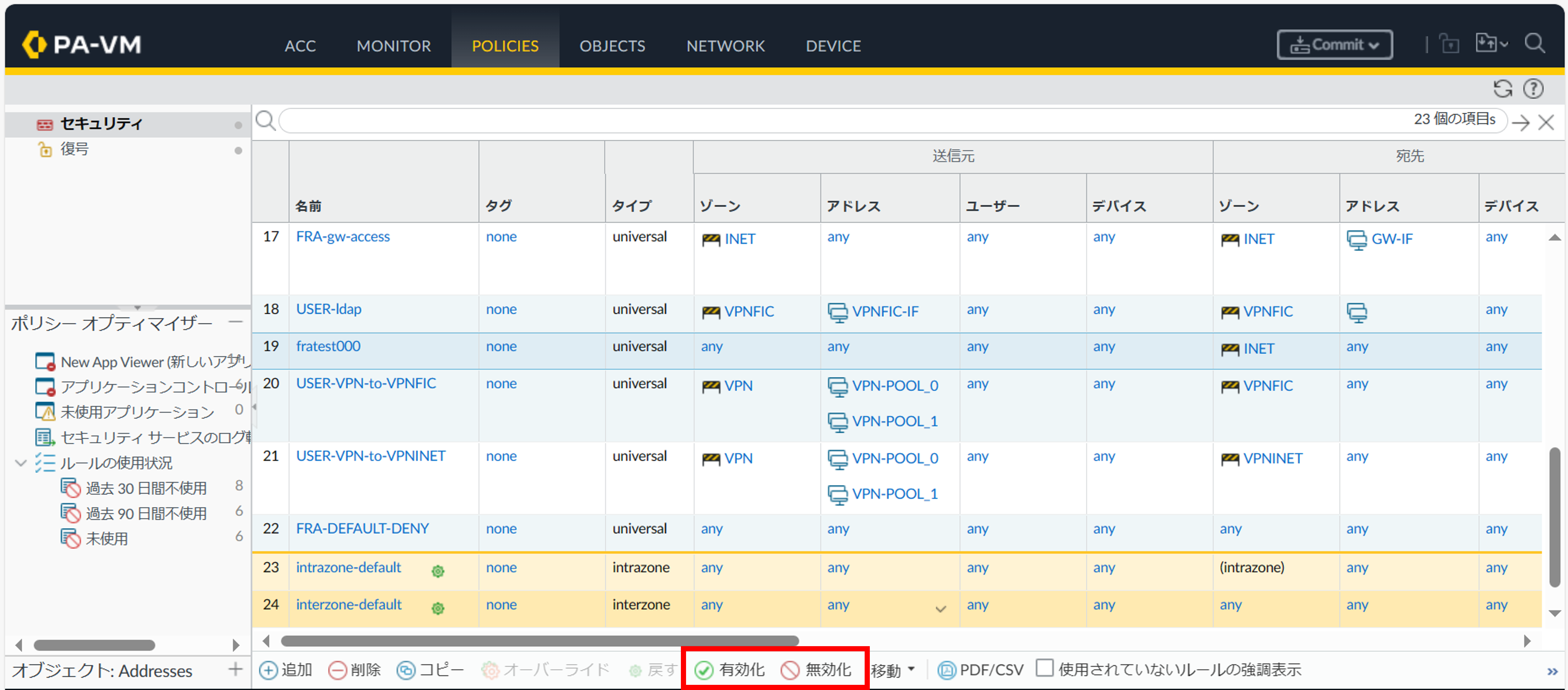
Task: Click the refresh icon below Commit
Action: pos(1502,89)
